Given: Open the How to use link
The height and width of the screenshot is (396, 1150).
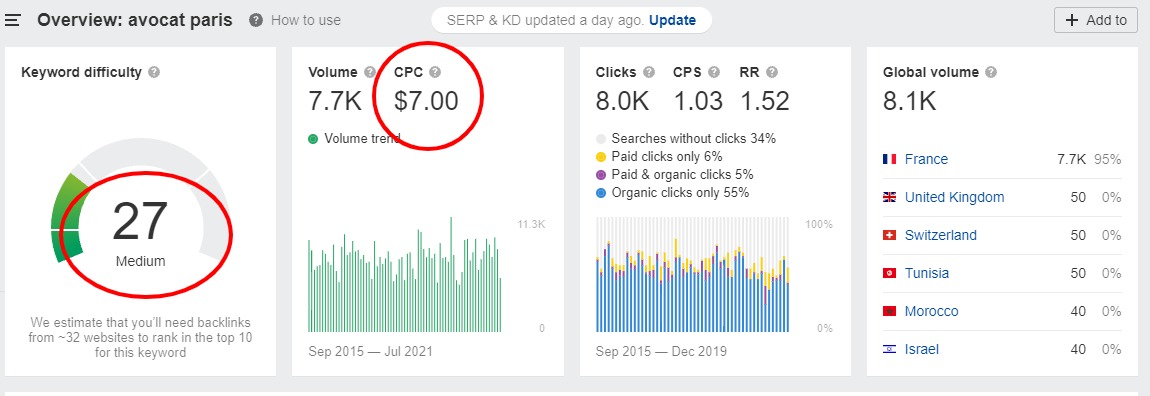Looking at the screenshot, I should coord(306,21).
